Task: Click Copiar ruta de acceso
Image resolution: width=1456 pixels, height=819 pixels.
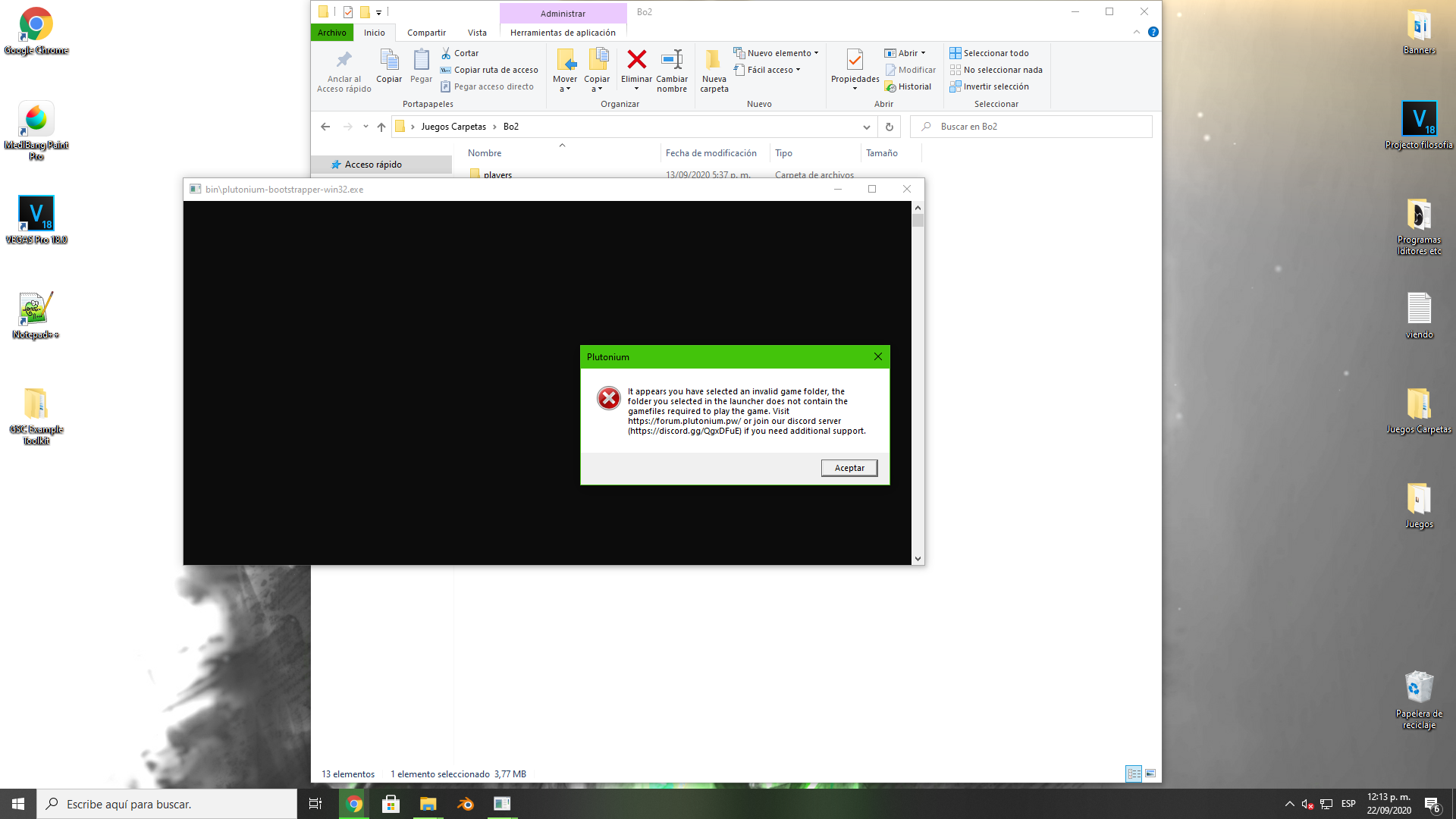Action: click(489, 70)
